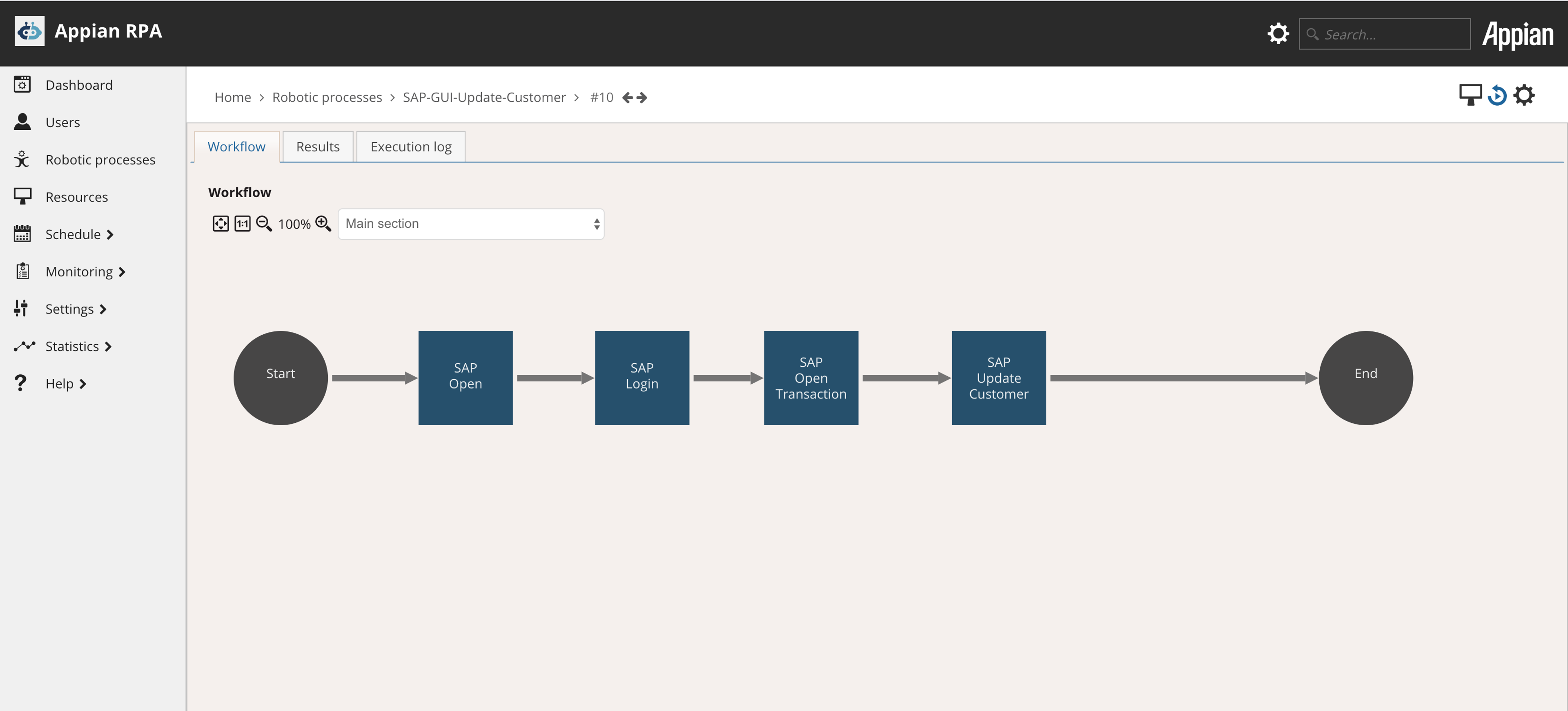Expand the Statistics submenu chevron
Viewport: 1568px width, 711px height.
tap(108, 347)
